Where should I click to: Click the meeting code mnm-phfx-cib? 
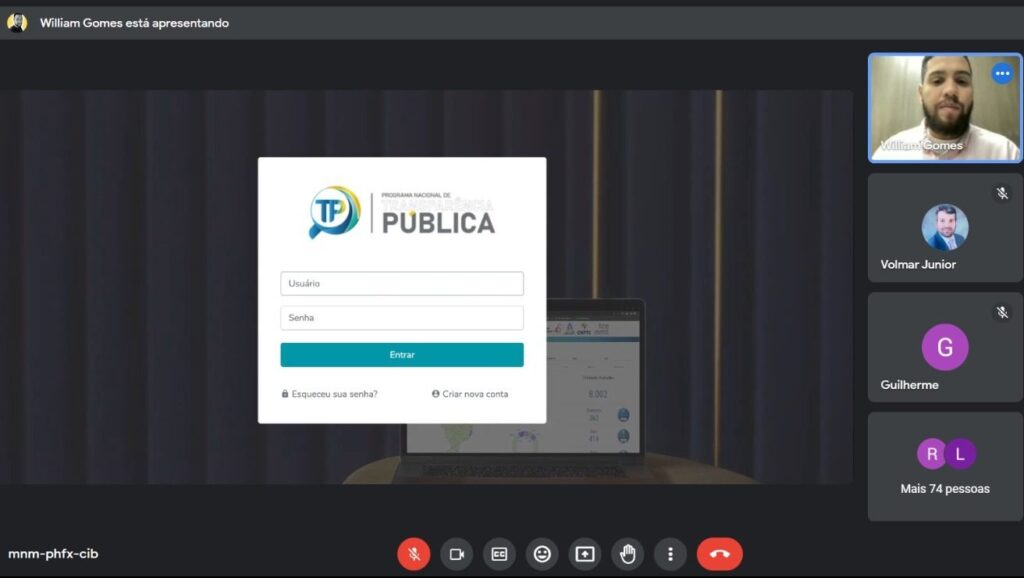53,553
